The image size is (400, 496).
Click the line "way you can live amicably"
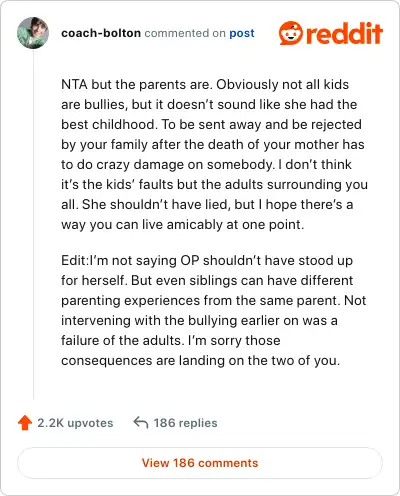coord(183,225)
